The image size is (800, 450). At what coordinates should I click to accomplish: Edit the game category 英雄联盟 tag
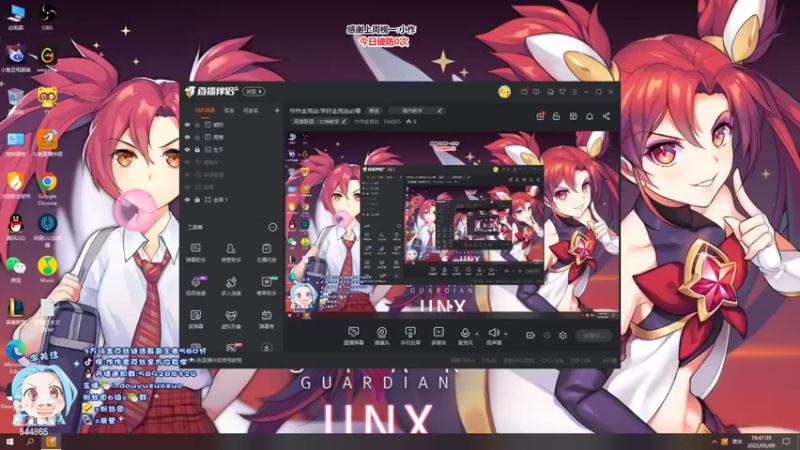[319, 121]
